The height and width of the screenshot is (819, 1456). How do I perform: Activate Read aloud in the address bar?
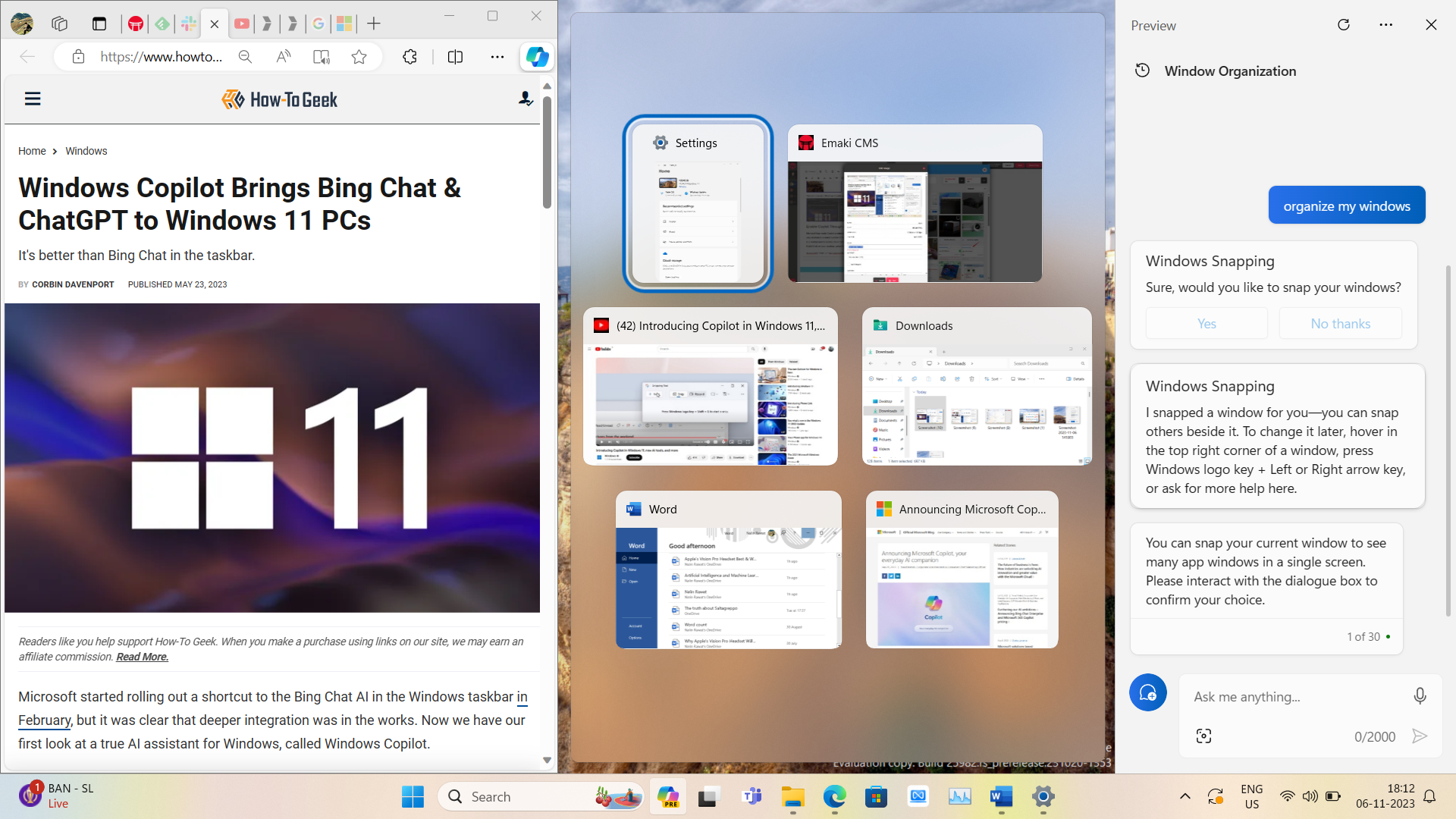coord(282,57)
